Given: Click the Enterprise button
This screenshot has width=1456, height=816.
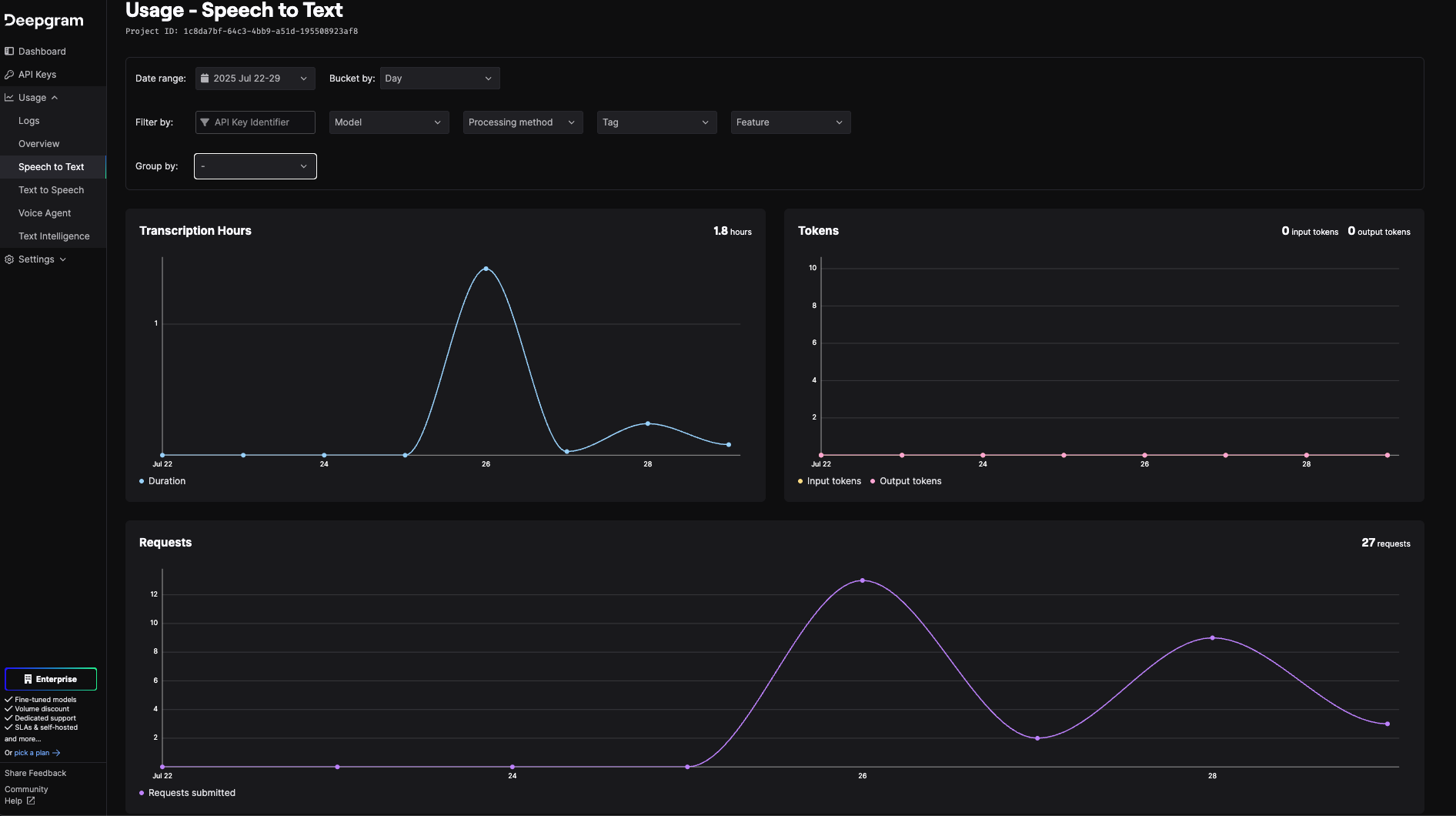Looking at the screenshot, I should pos(51,679).
